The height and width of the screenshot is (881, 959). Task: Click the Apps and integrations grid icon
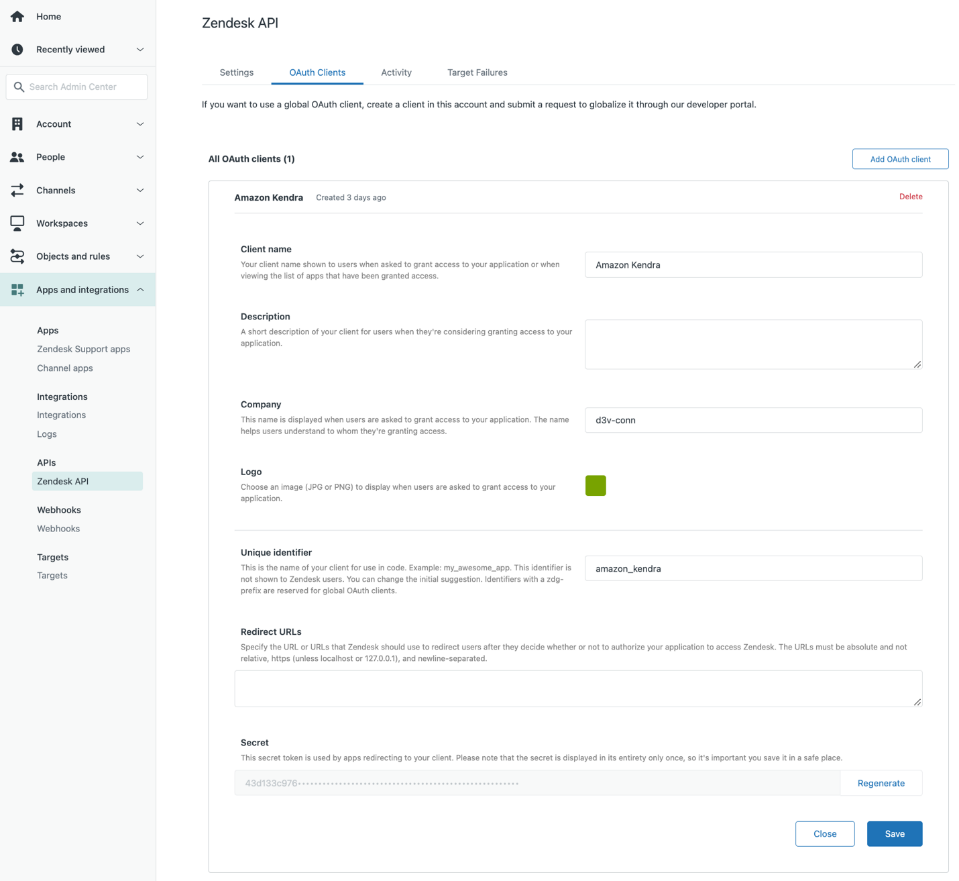coord(17,290)
